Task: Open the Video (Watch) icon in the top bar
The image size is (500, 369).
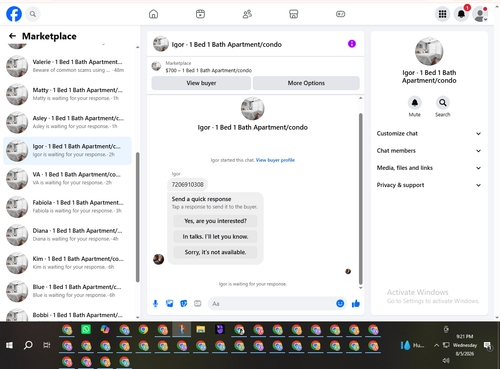Action: [x=200, y=14]
